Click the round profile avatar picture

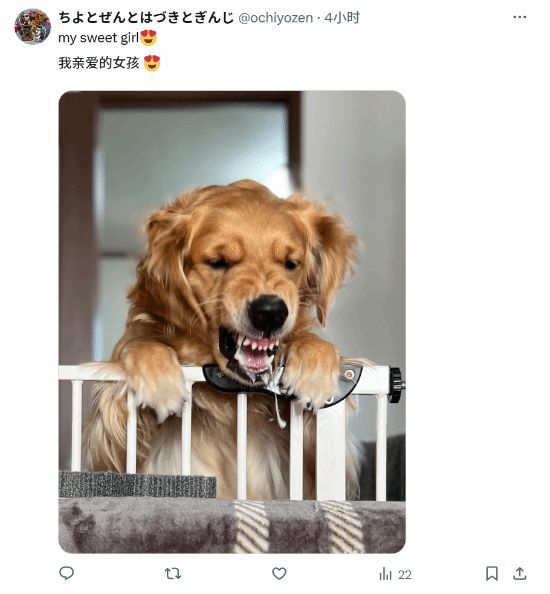(33, 27)
